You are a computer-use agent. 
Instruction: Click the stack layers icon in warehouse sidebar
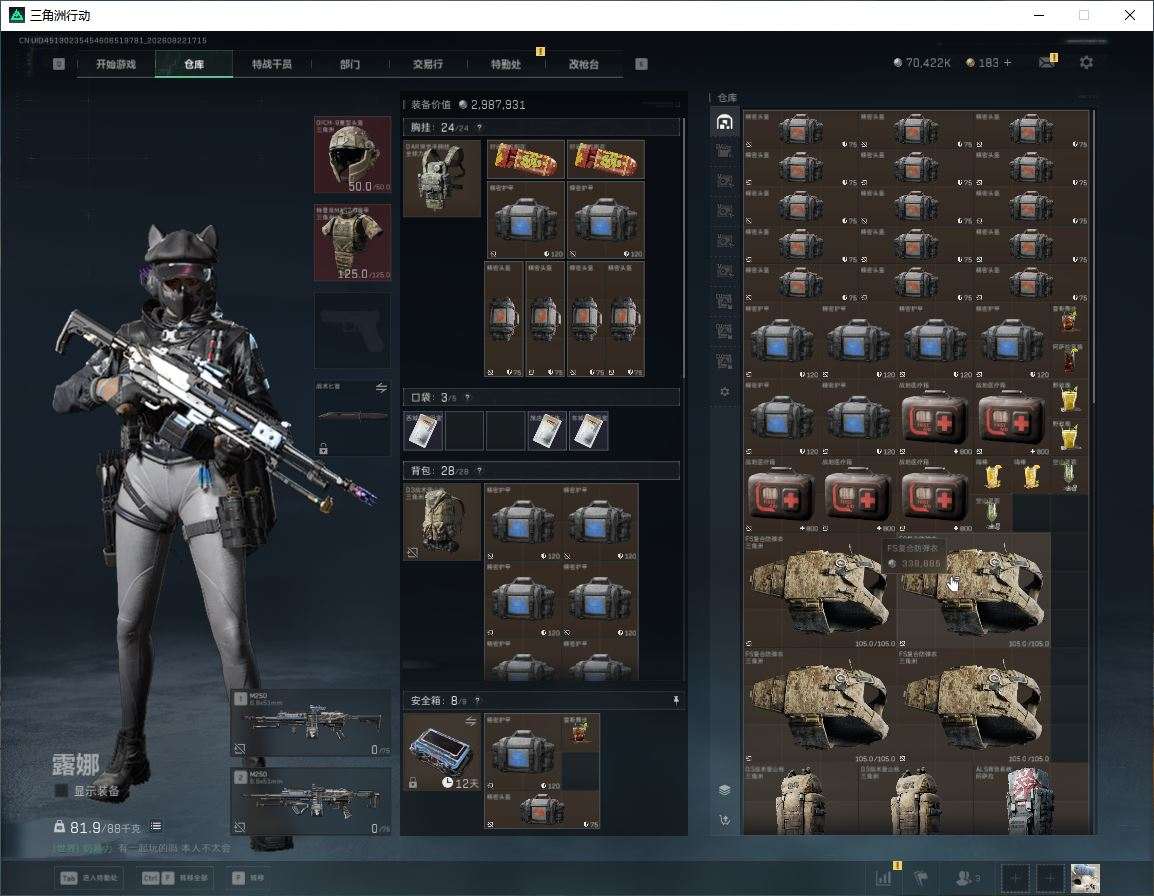tap(724, 790)
